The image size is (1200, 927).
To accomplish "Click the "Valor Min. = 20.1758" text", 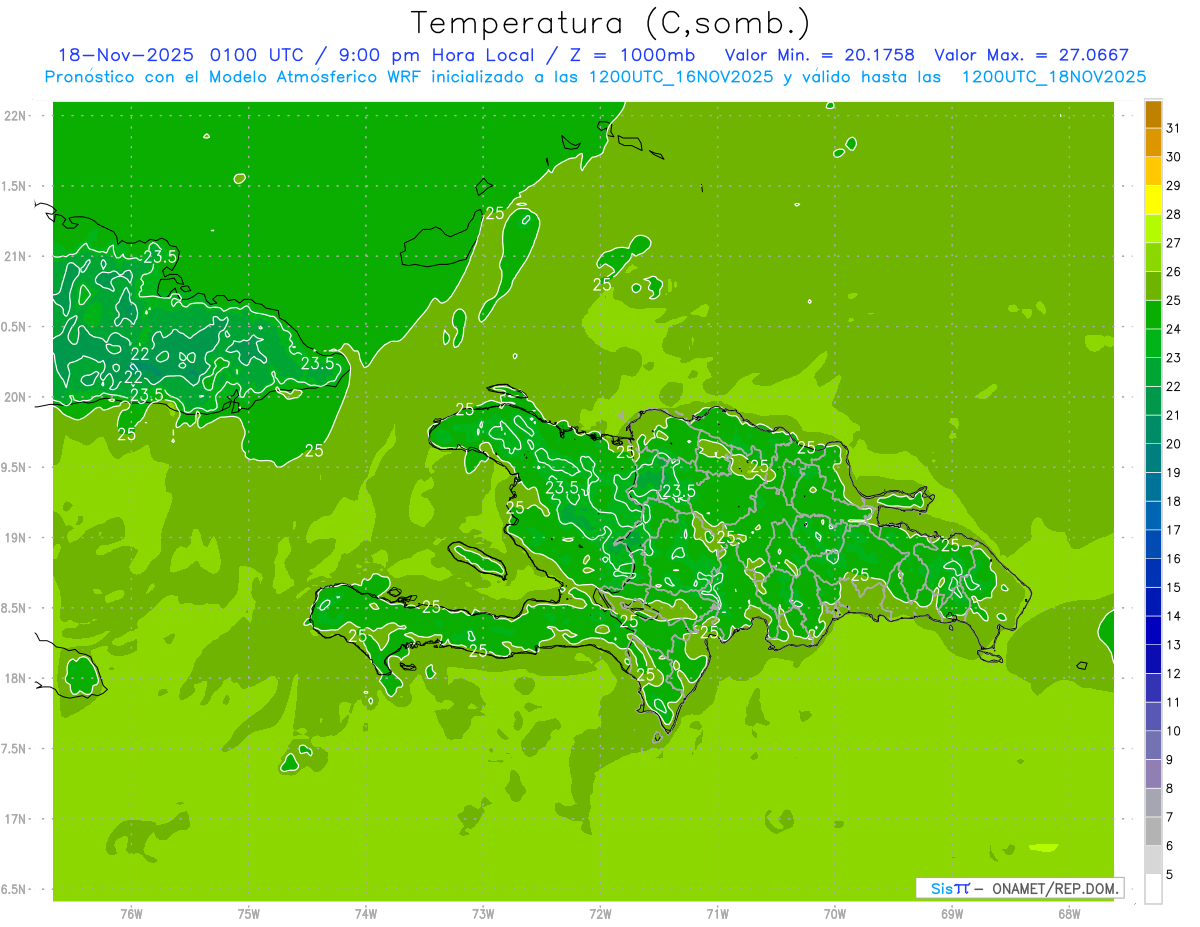I will [x=820, y=55].
